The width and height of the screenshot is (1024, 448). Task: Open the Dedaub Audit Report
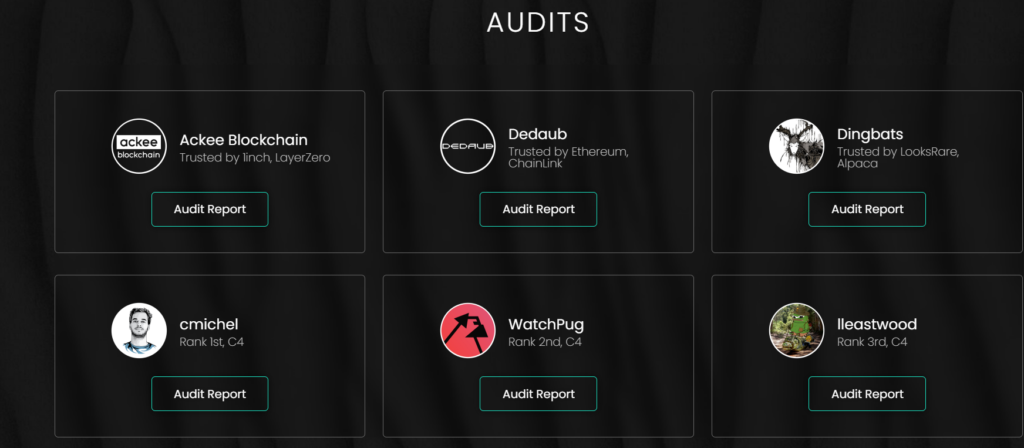point(538,209)
